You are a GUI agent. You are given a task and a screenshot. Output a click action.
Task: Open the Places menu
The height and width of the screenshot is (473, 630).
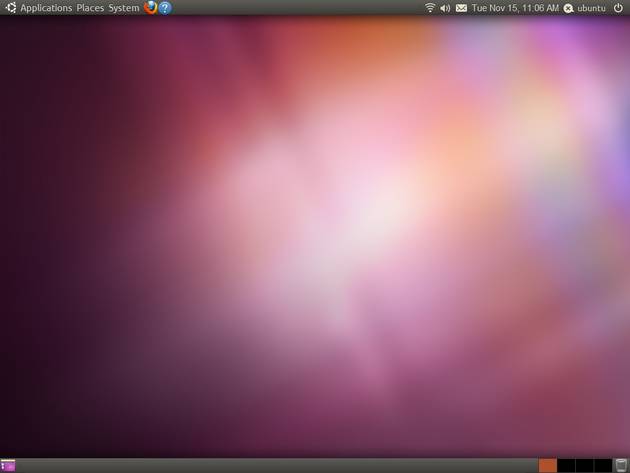[x=90, y=8]
